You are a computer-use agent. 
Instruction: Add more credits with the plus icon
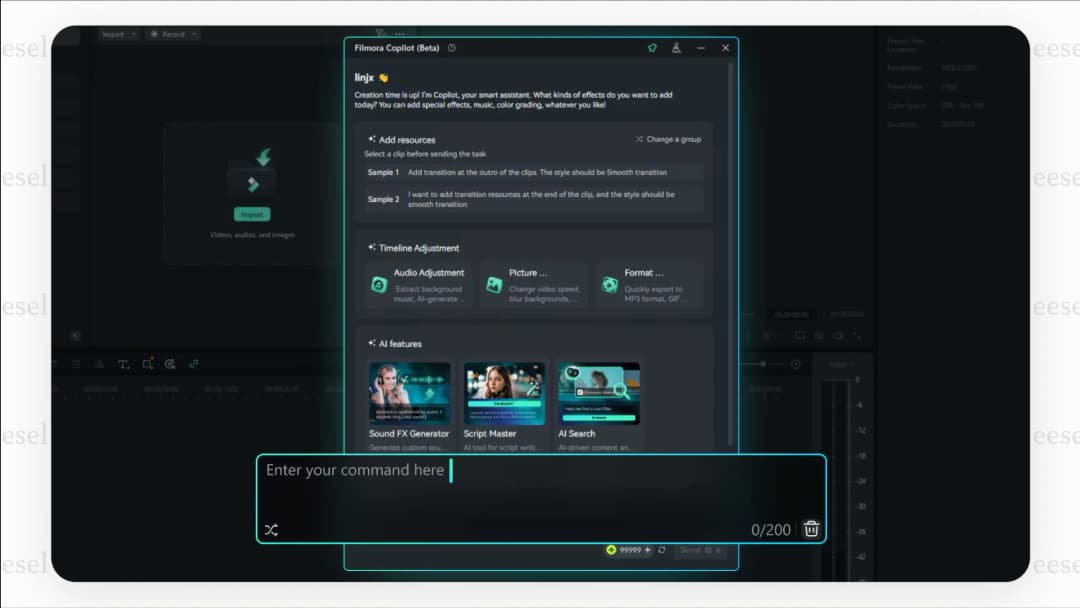click(647, 550)
